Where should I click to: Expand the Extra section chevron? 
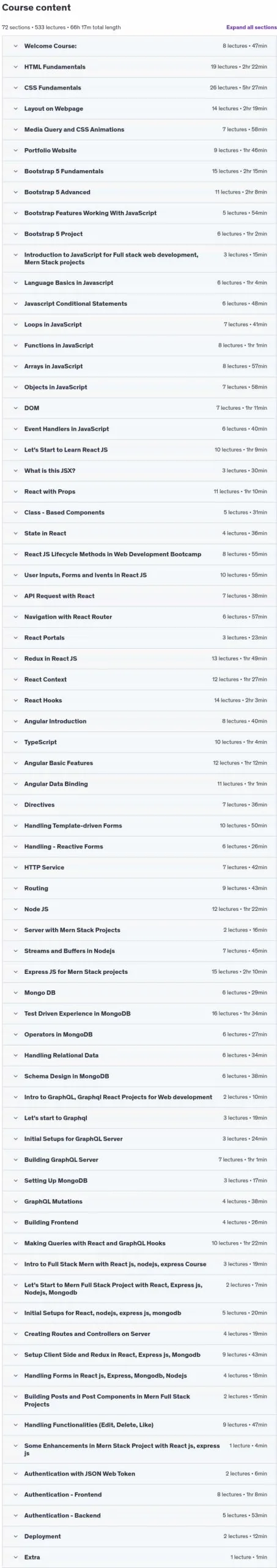16,1558
